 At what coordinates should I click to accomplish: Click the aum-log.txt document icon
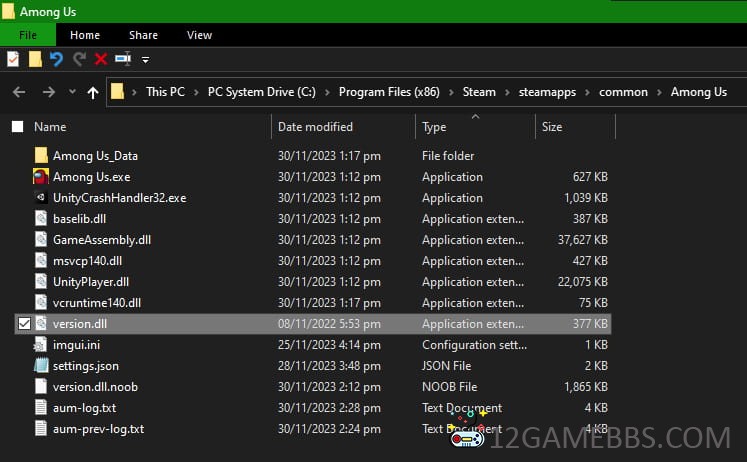41,408
